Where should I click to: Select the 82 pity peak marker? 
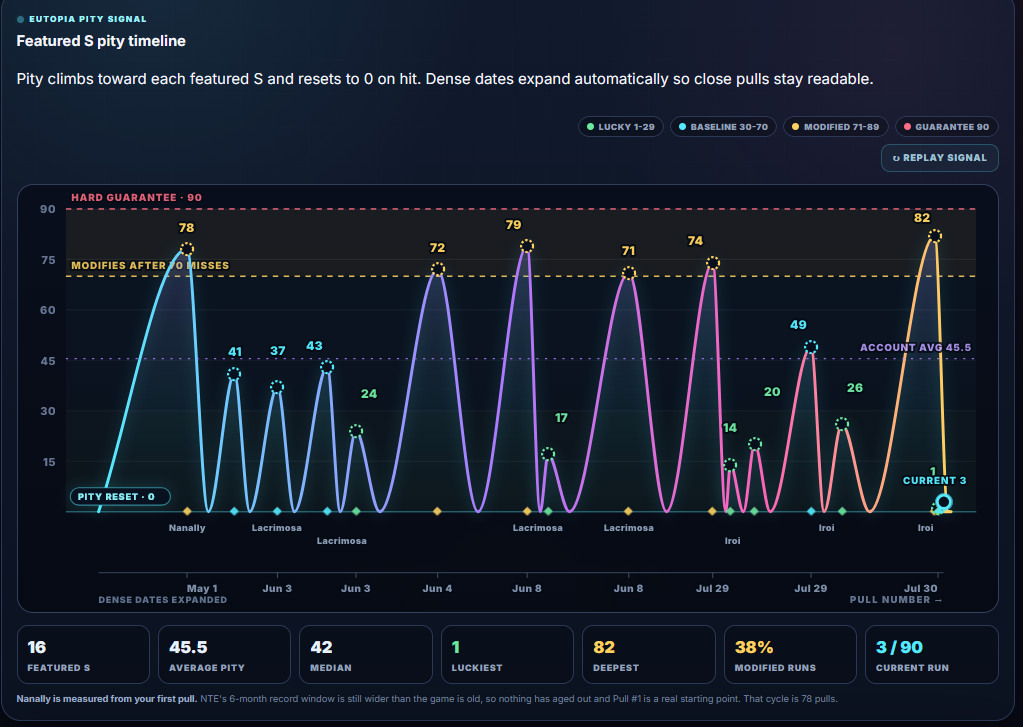pyautogui.click(x=935, y=236)
